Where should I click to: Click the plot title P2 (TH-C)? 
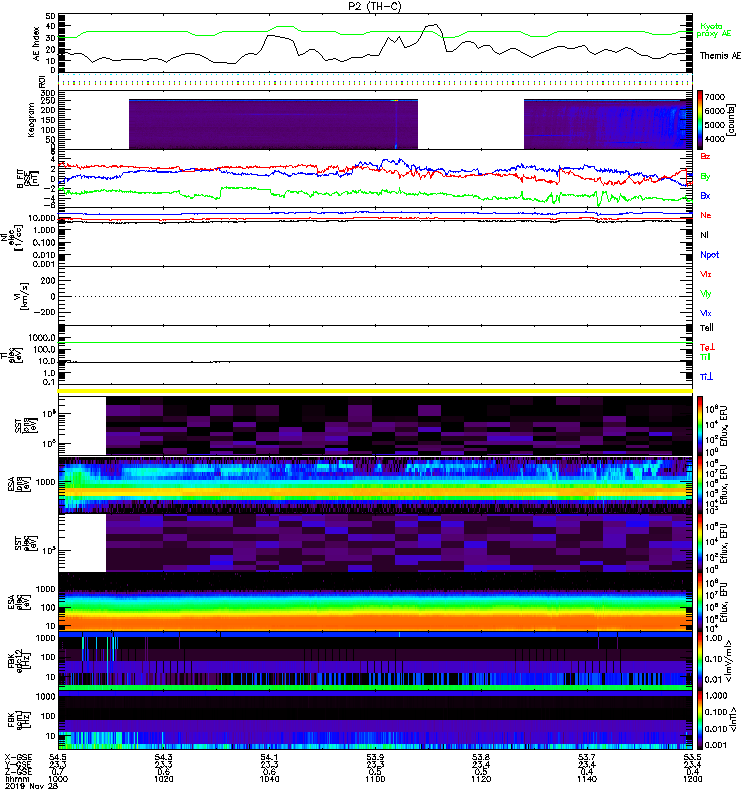click(375, 6)
